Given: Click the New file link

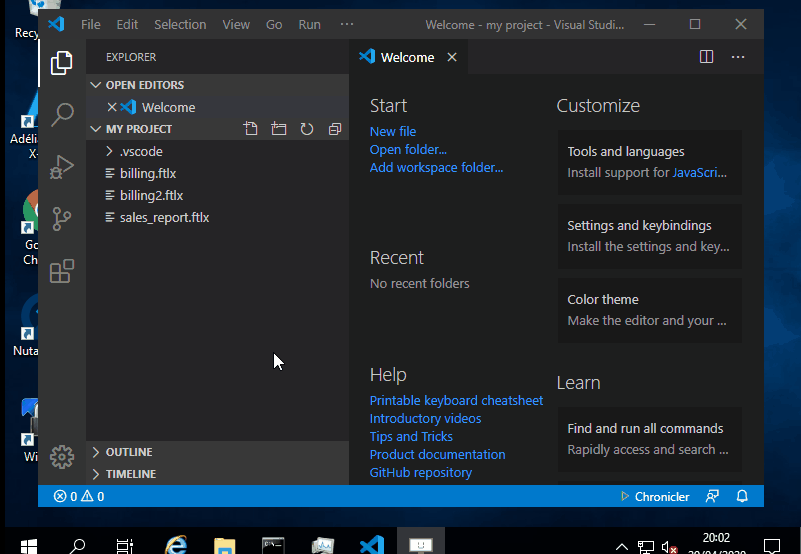Looking at the screenshot, I should click(393, 131).
